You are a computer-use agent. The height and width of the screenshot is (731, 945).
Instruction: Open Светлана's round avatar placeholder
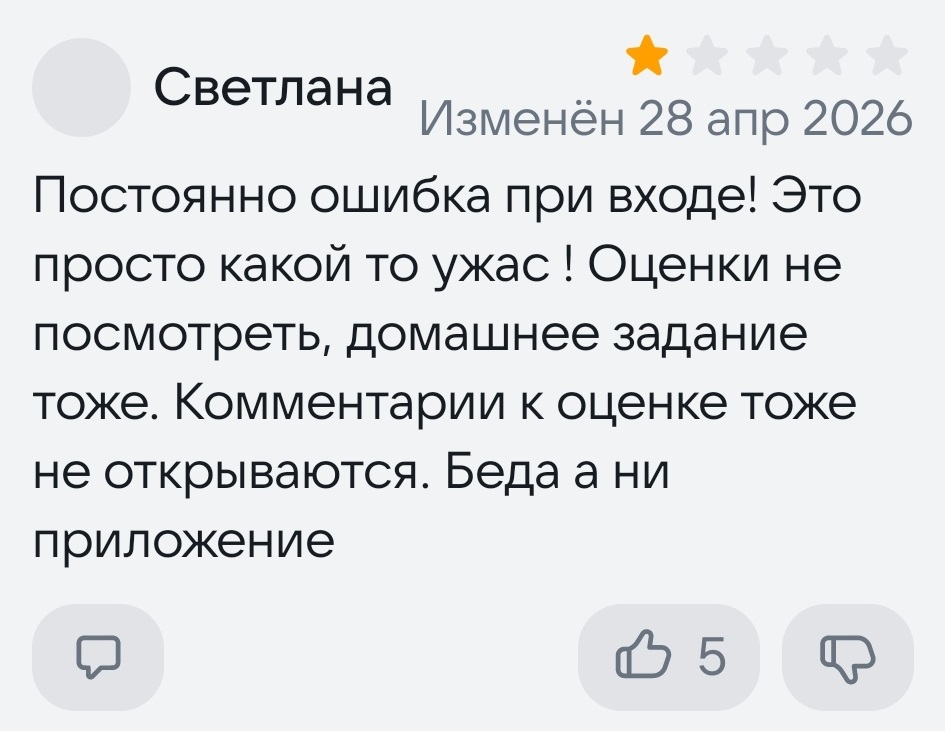[x=81, y=87]
